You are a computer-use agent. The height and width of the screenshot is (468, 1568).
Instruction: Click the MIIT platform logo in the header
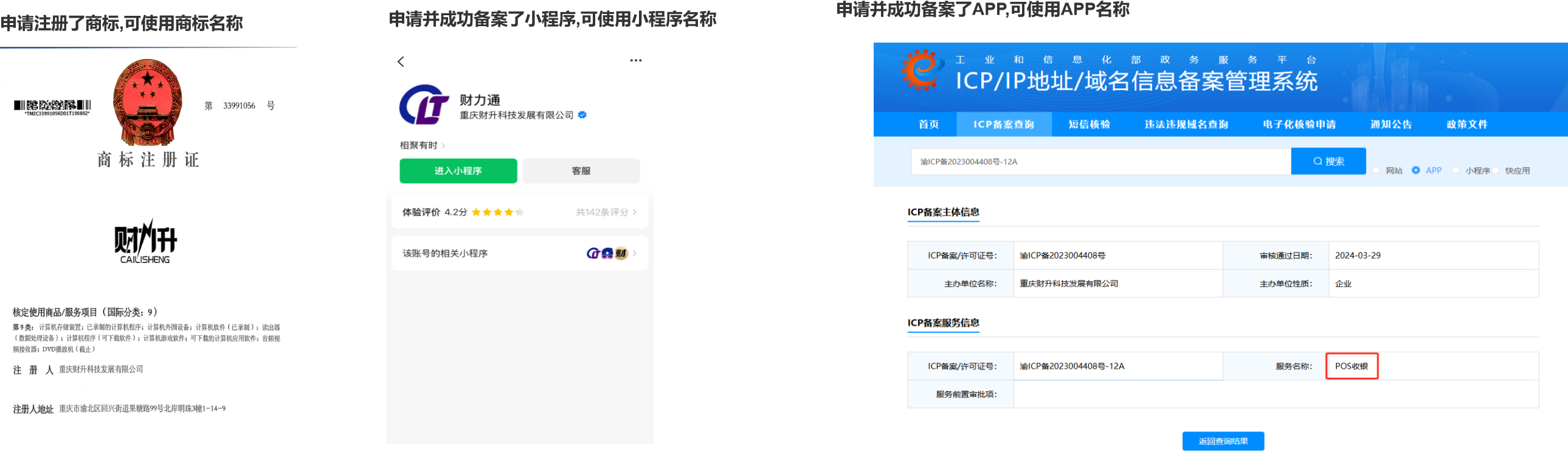click(x=923, y=69)
